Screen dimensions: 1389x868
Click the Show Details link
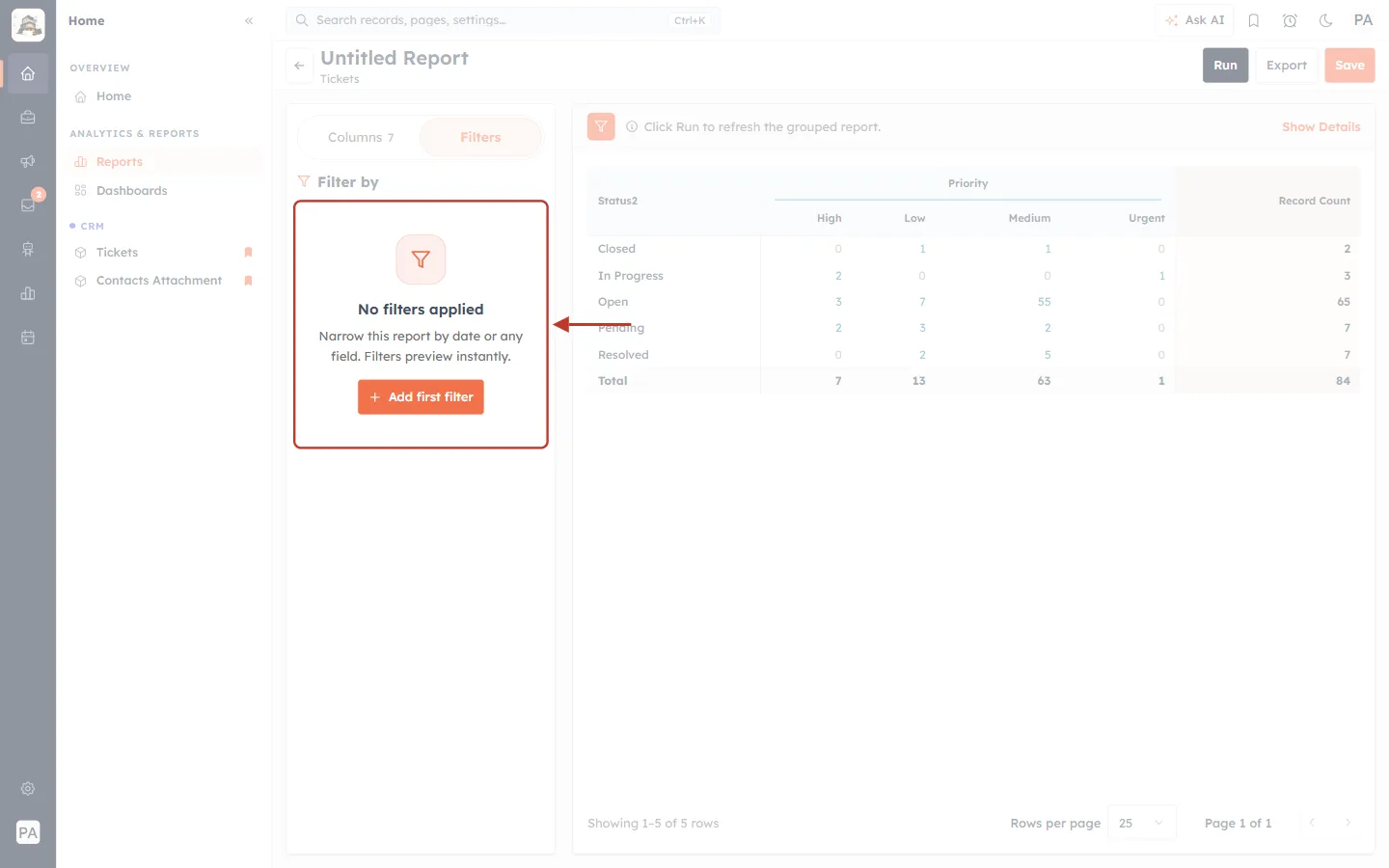point(1321,127)
